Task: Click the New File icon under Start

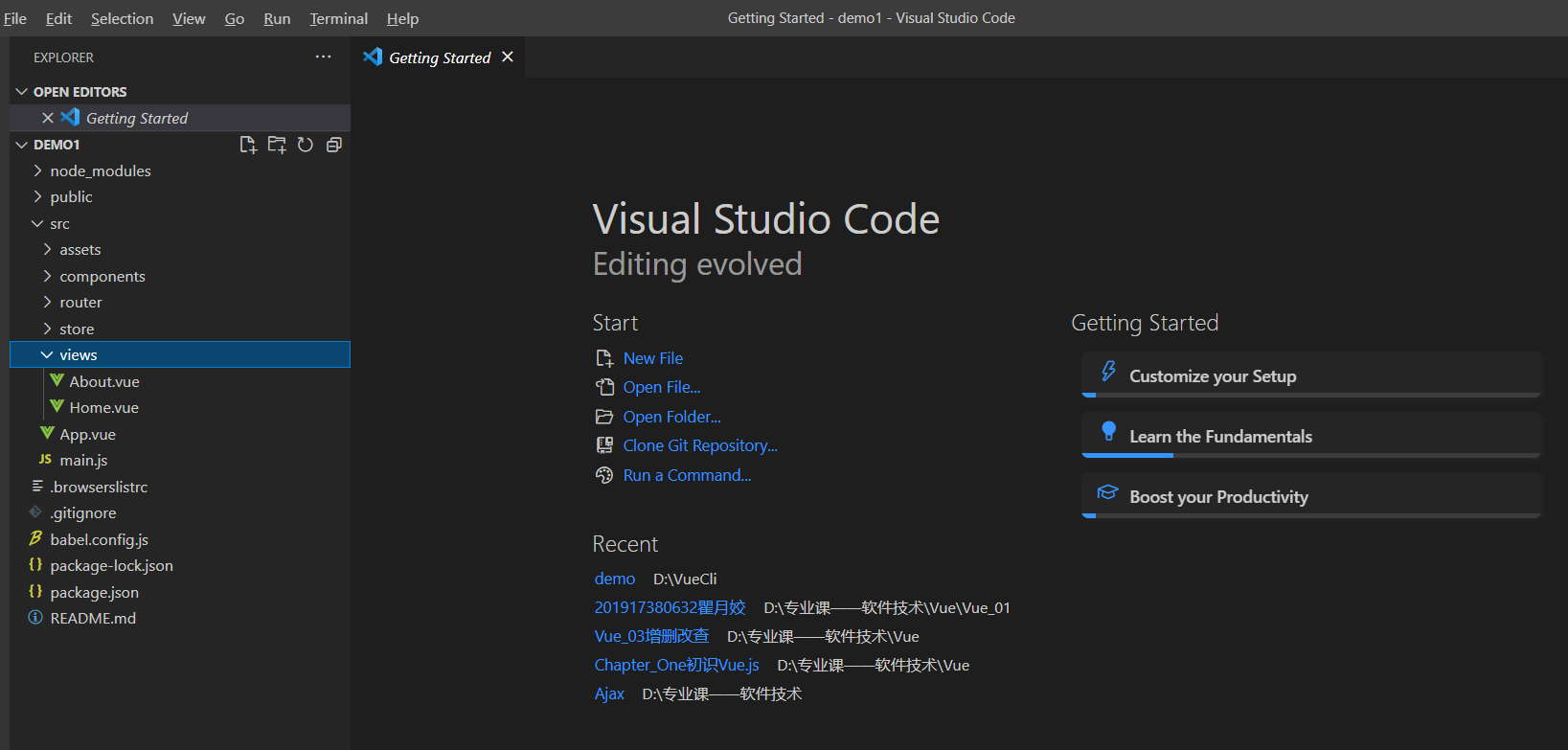Action: click(x=604, y=358)
